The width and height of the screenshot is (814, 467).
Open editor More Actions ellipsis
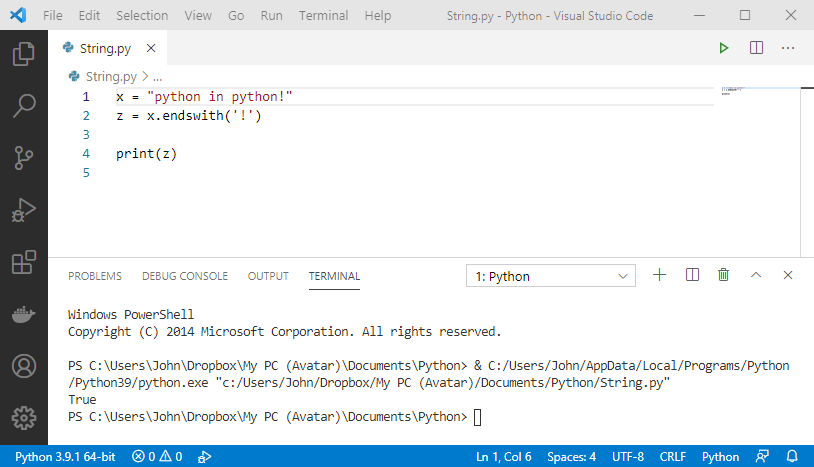(x=788, y=48)
